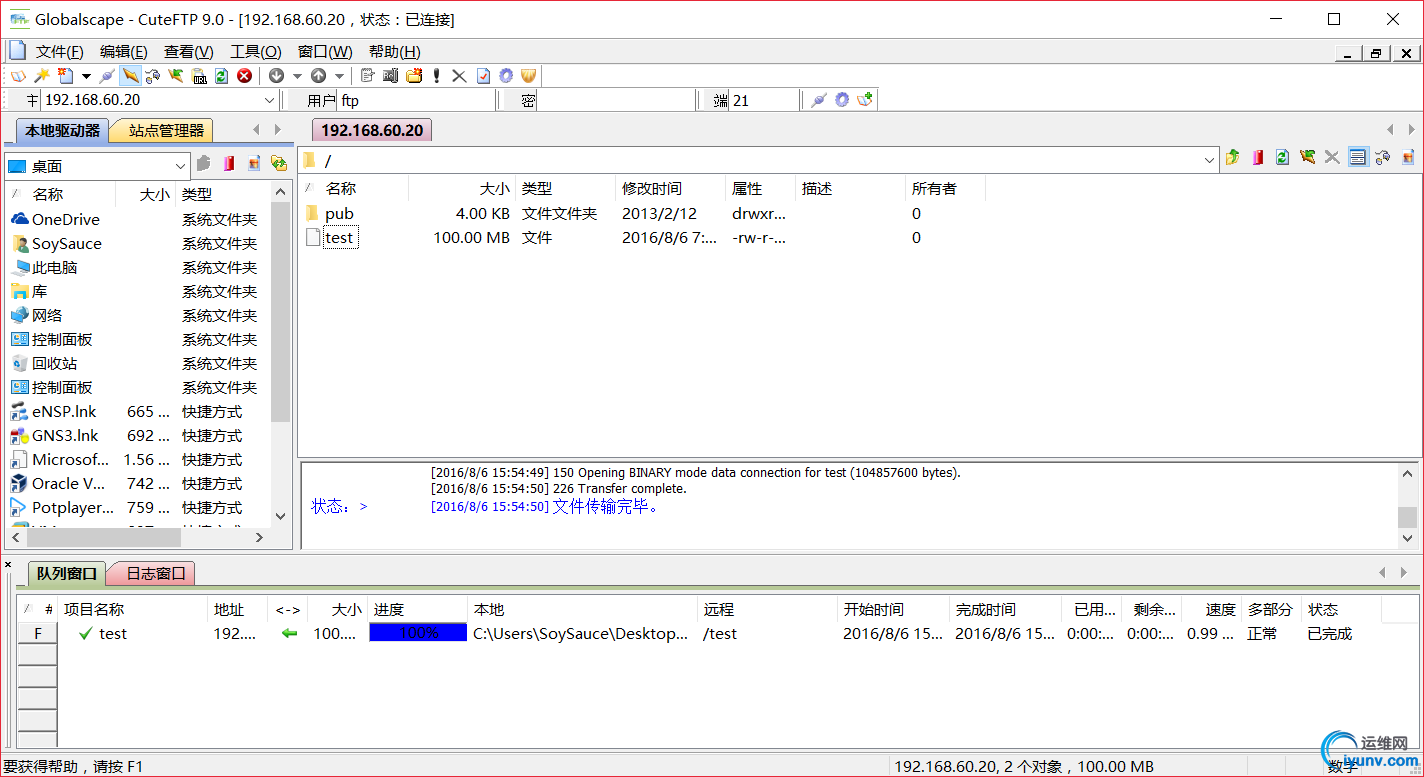Viewport: 1424px width, 777px height.
Task: Click the synchronize folders icon in local pane
Action: coord(279,163)
